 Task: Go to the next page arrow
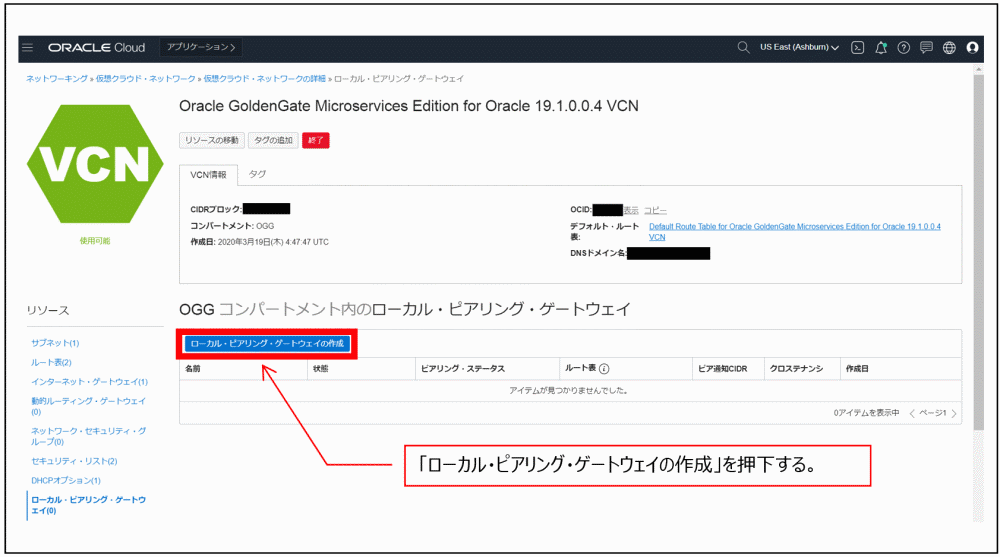pyautogui.click(x=954, y=413)
